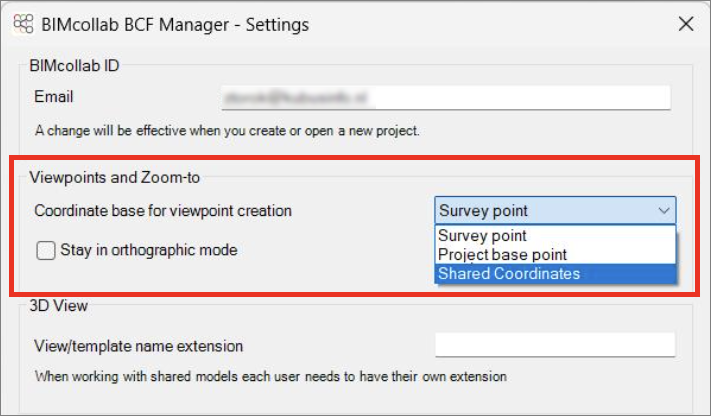Click the blurred Email input field
Viewport: 711px width, 416px height.
(446, 98)
